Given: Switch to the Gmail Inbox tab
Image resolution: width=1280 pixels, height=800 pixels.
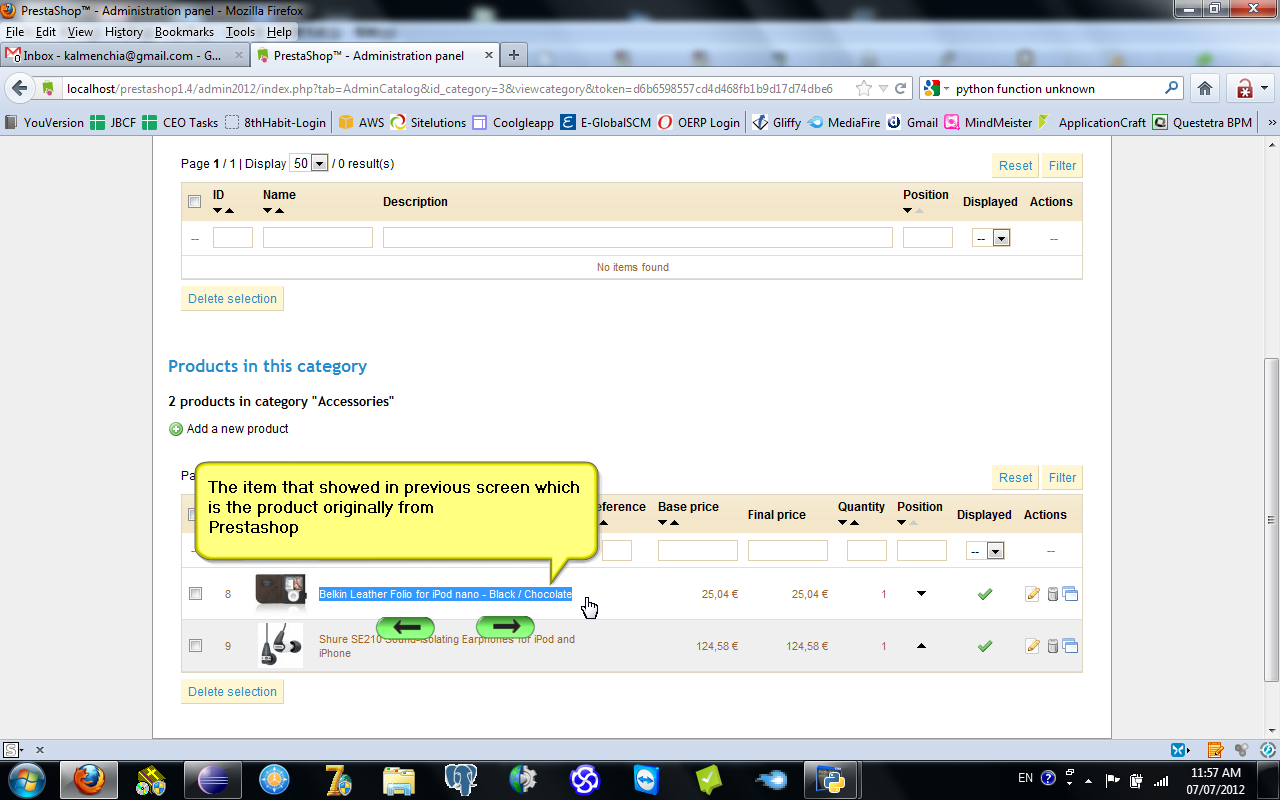Looking at the screenshot, I should coord(123,56).
